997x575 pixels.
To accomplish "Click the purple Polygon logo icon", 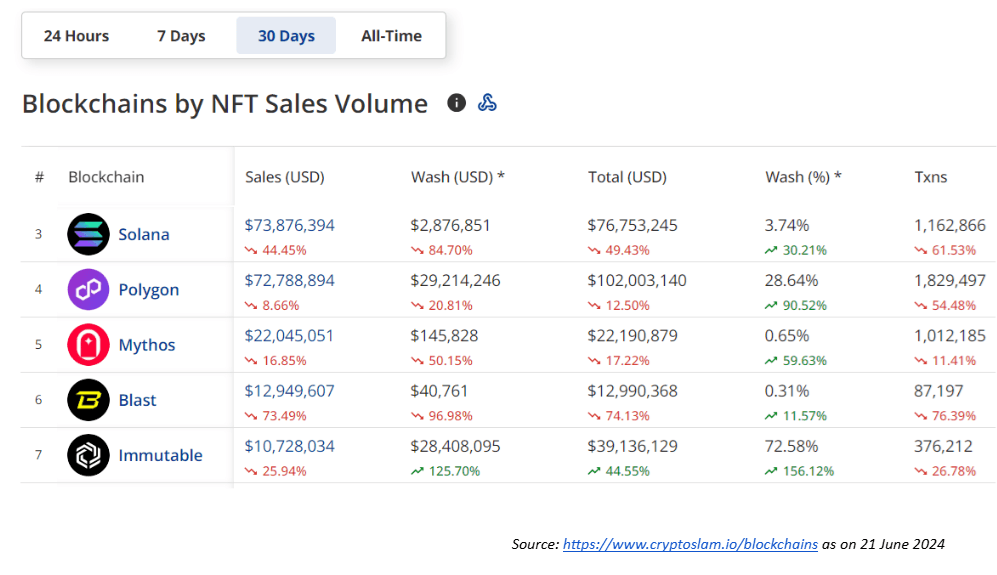I will 88,290.
